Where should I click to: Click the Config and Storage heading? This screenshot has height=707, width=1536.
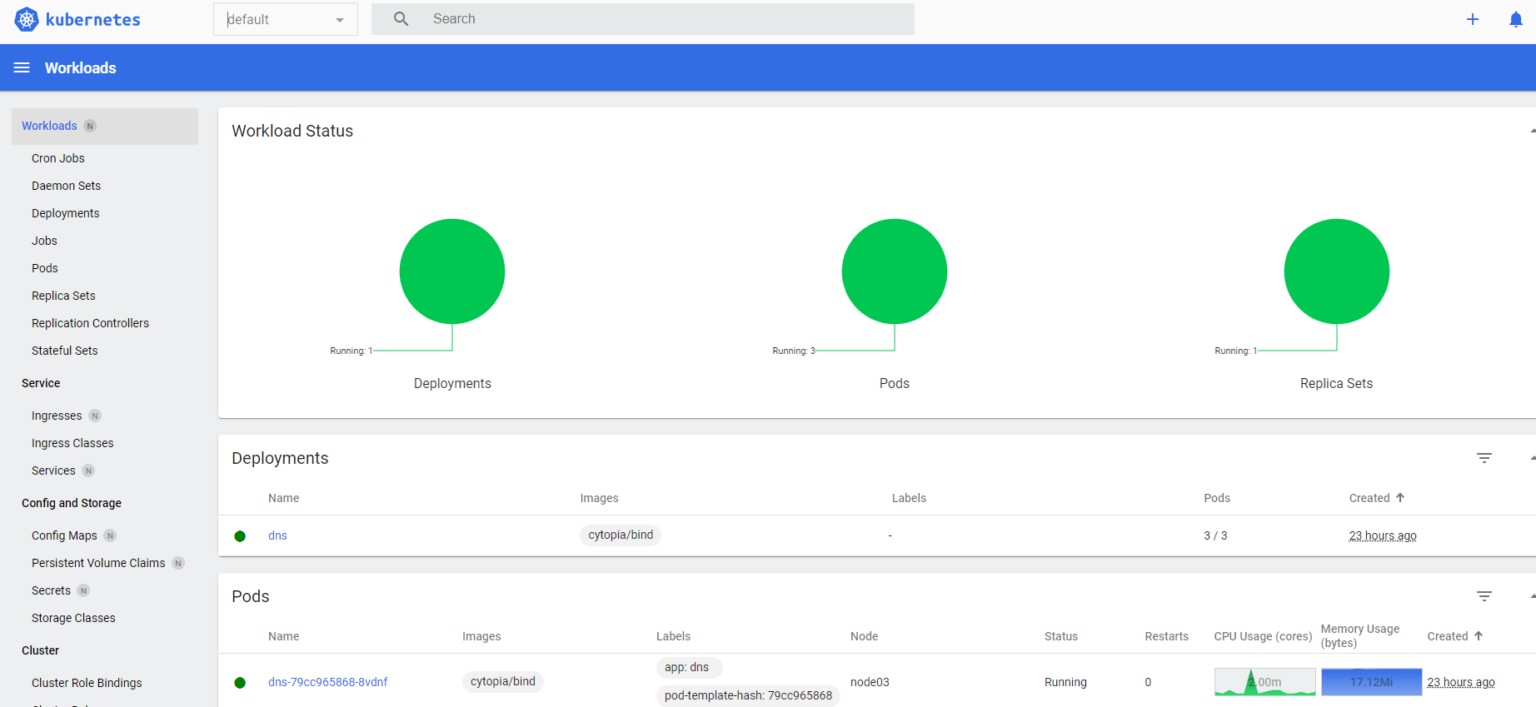(x=71, y=503)
